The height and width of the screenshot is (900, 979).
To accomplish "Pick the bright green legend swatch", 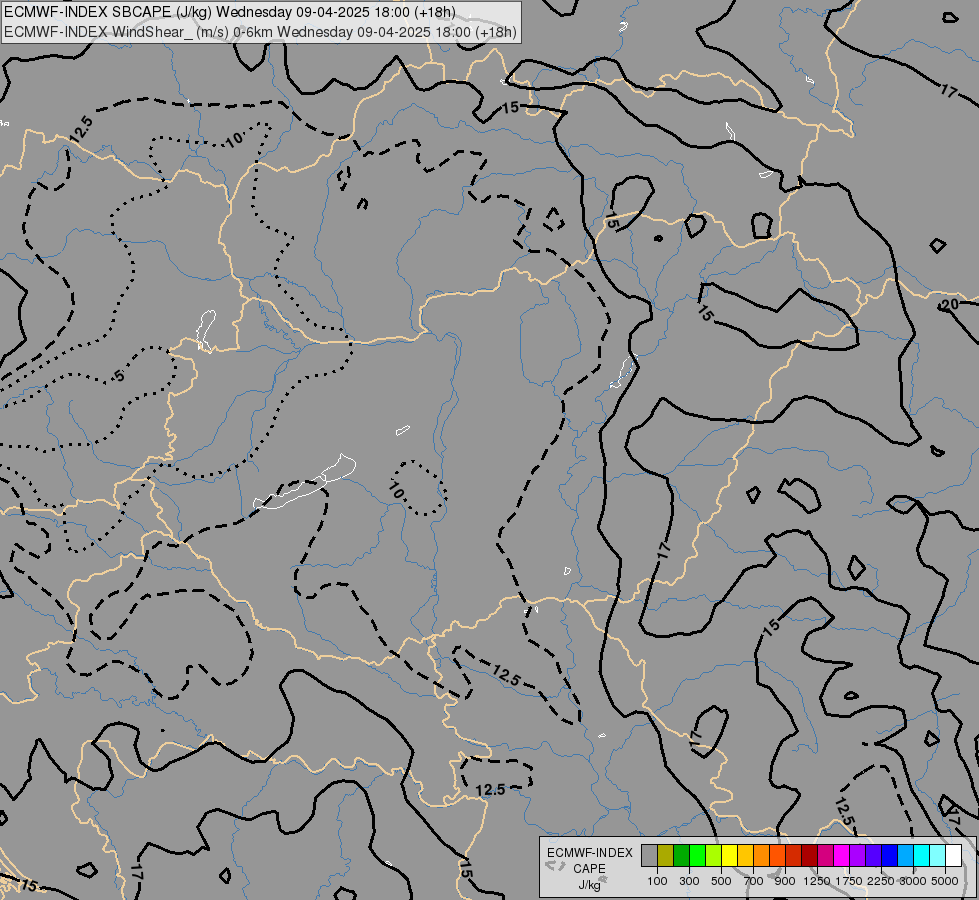I will coord(697,855).
